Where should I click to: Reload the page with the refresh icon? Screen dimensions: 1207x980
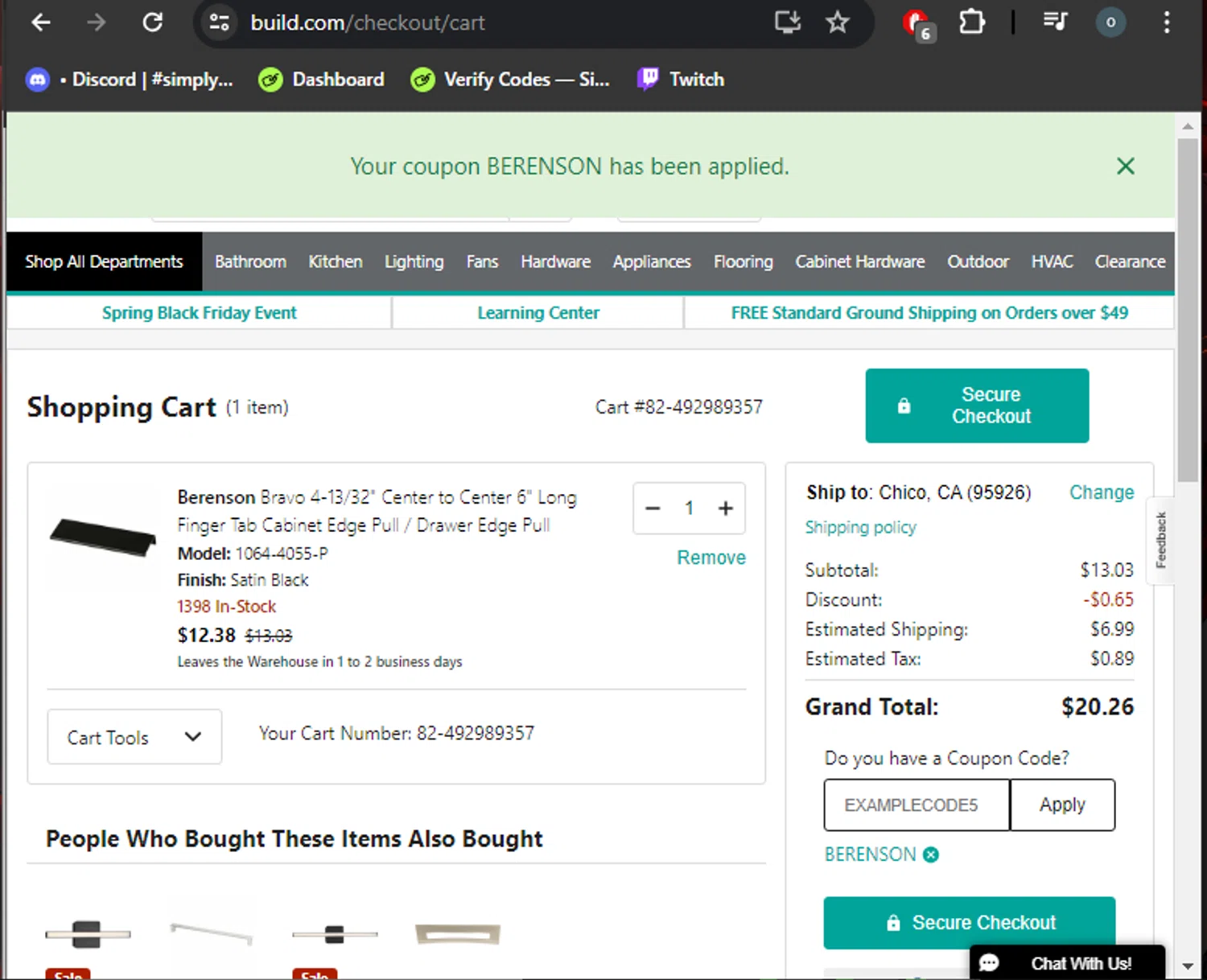pyautogui.click(x=153, y=23)
